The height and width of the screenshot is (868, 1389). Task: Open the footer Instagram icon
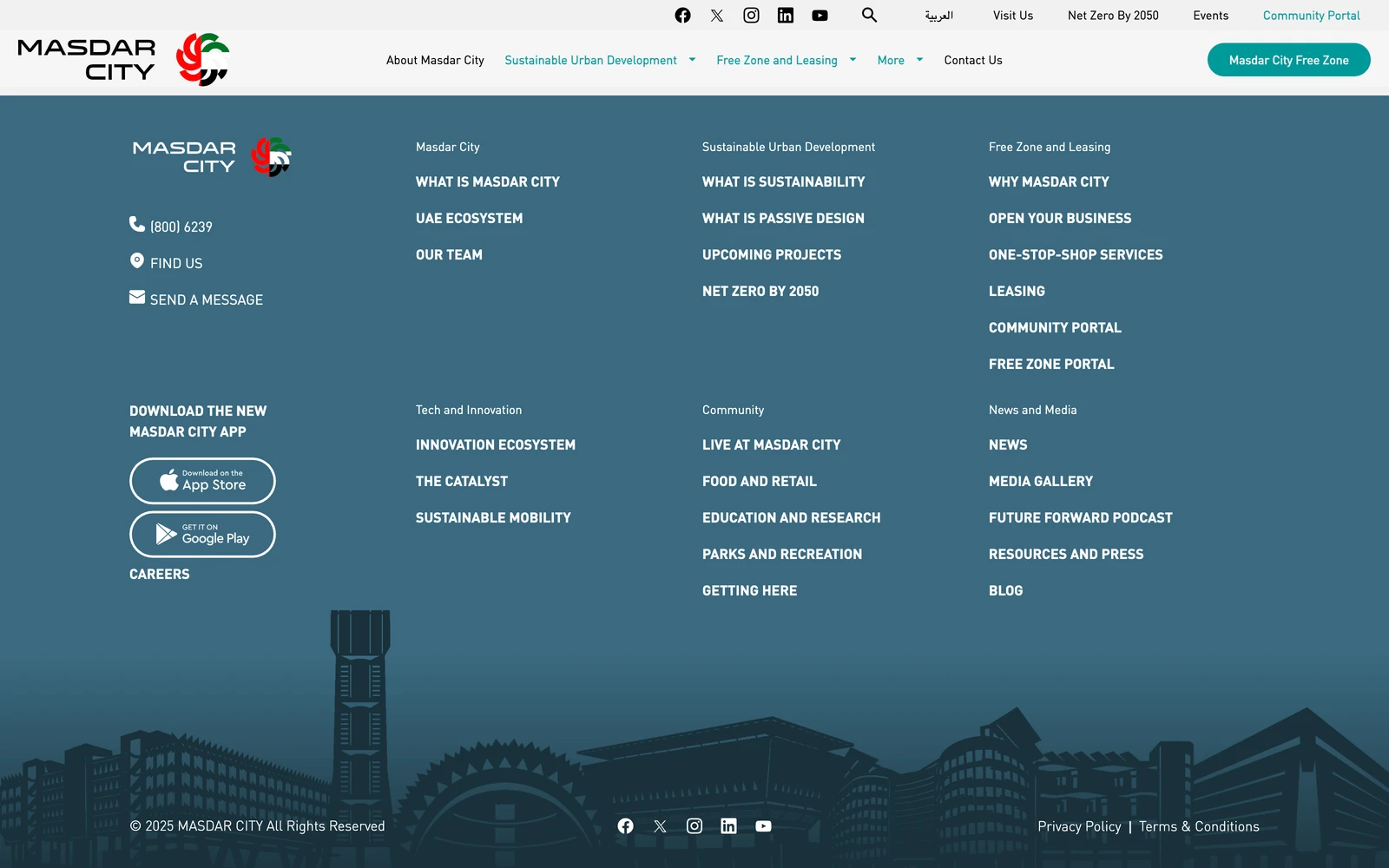[694, 826]
